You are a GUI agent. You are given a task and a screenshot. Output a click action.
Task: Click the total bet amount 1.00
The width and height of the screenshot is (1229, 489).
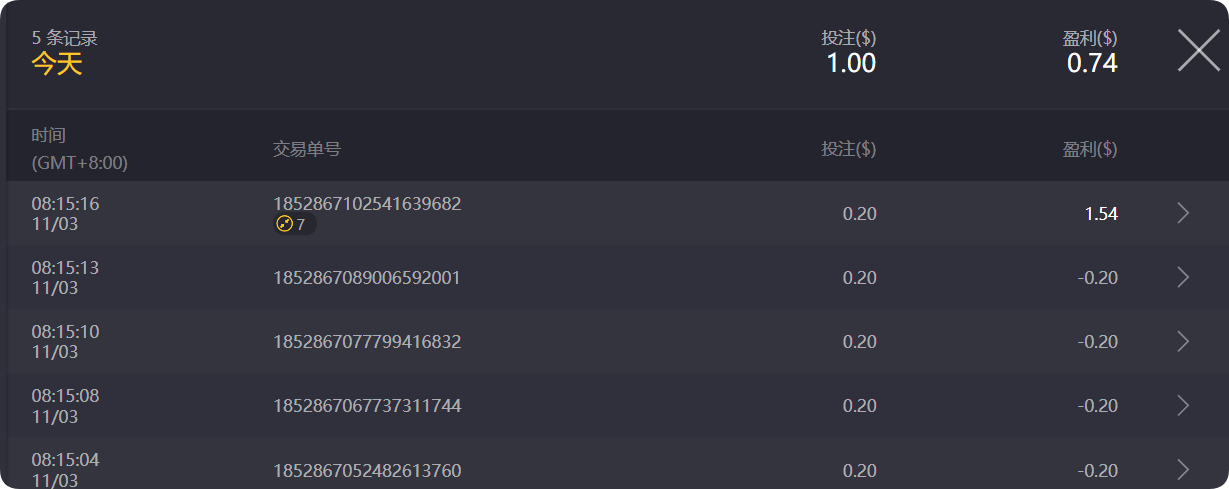850,64
